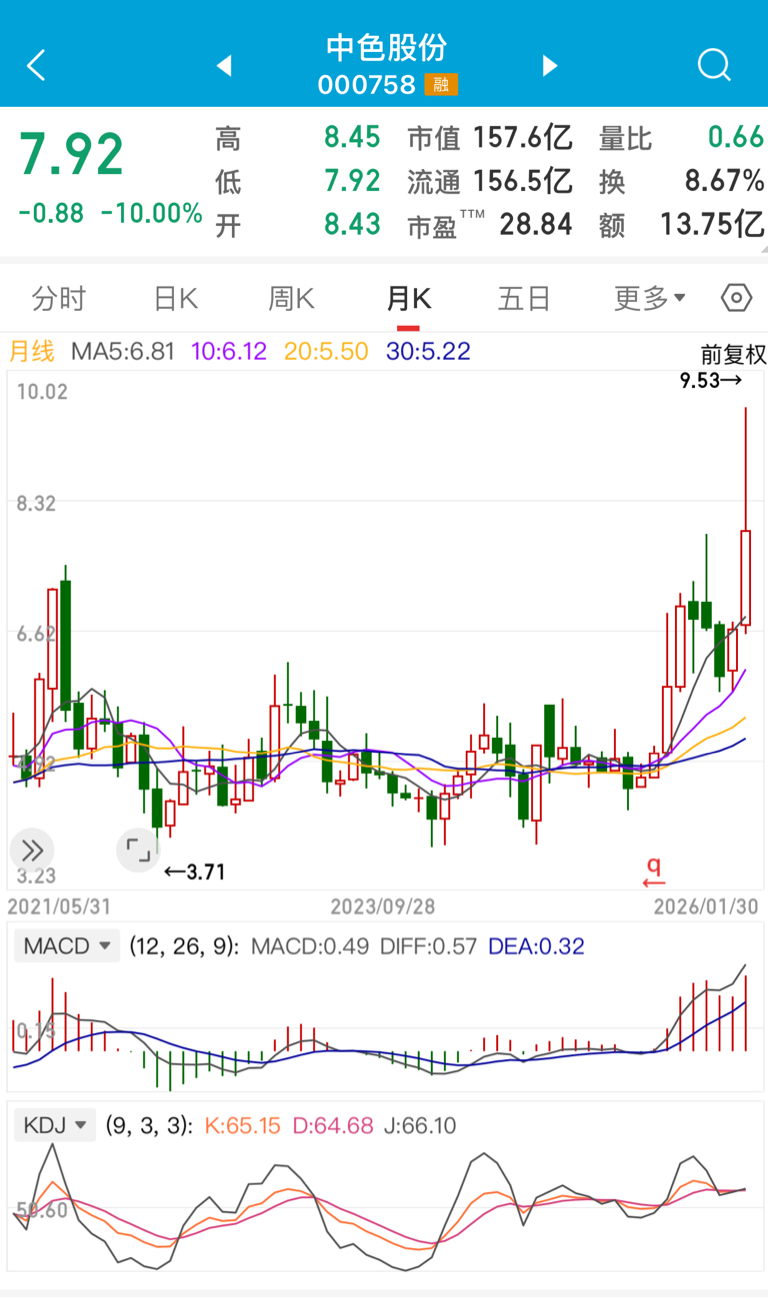Viewport: 768px width, 1298px height.
Task: Switch to previous stock with left triangle
Action: coord(225,66)
